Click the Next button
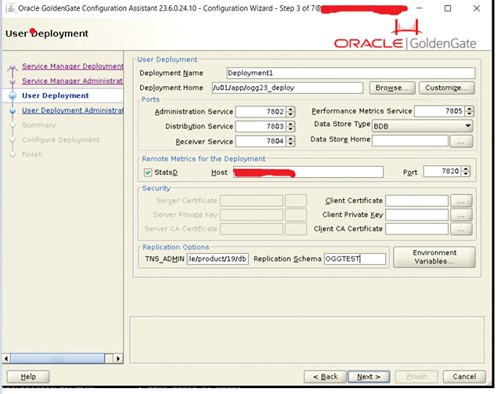Image resolution: width=499 pixels, height=394 pixels. [x=369, y=377]
